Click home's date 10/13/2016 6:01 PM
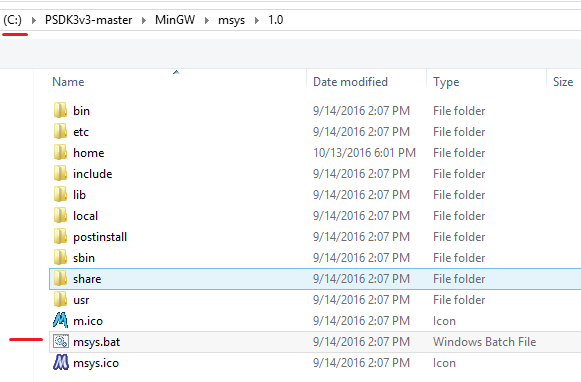581x382 pixels. point(365,153)
